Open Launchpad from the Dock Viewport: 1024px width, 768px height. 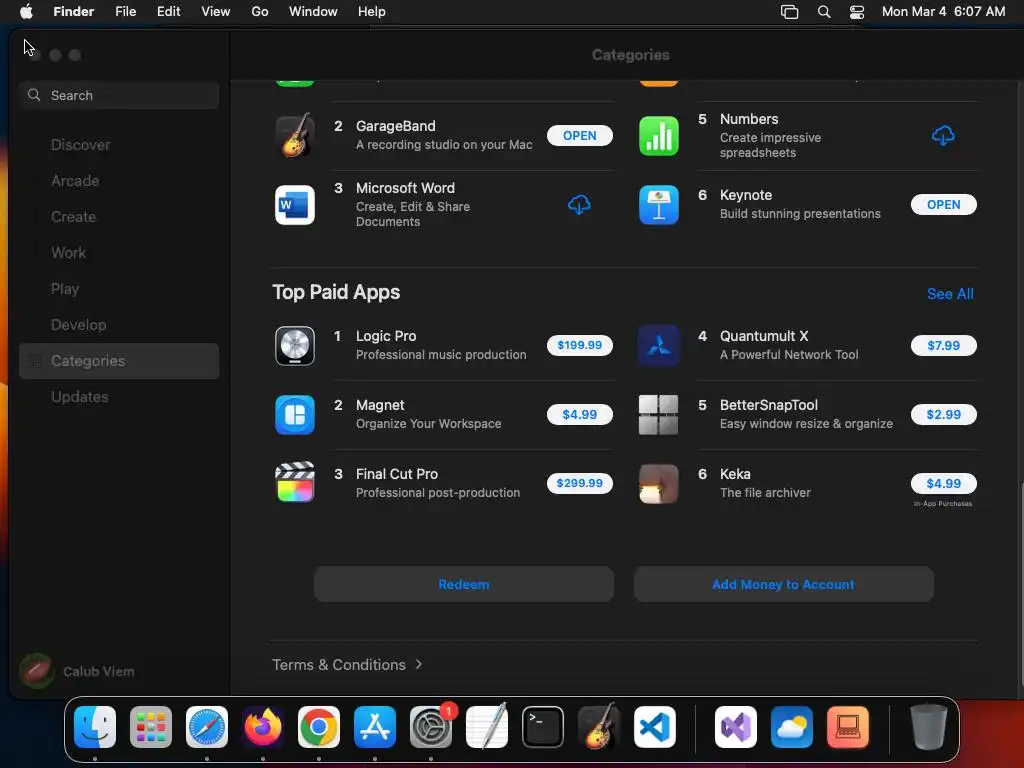click(151, 727)
